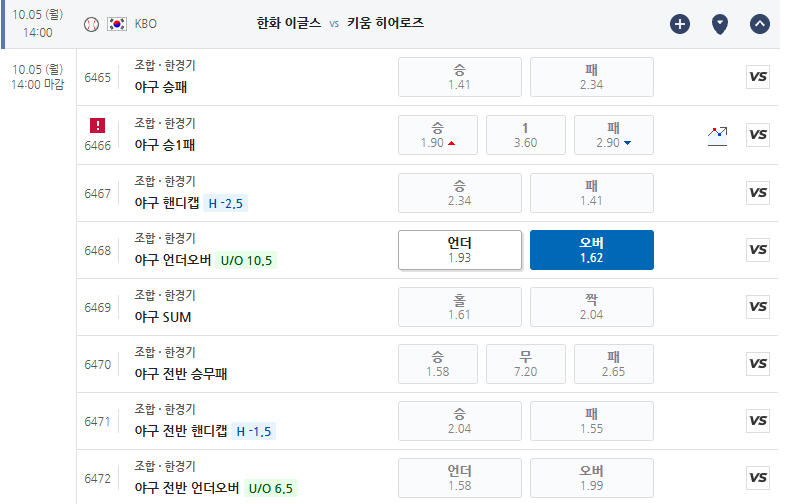Select 패 2.34 for 야구 승패
Screen dimensions: 791x504
pos(592,77)
